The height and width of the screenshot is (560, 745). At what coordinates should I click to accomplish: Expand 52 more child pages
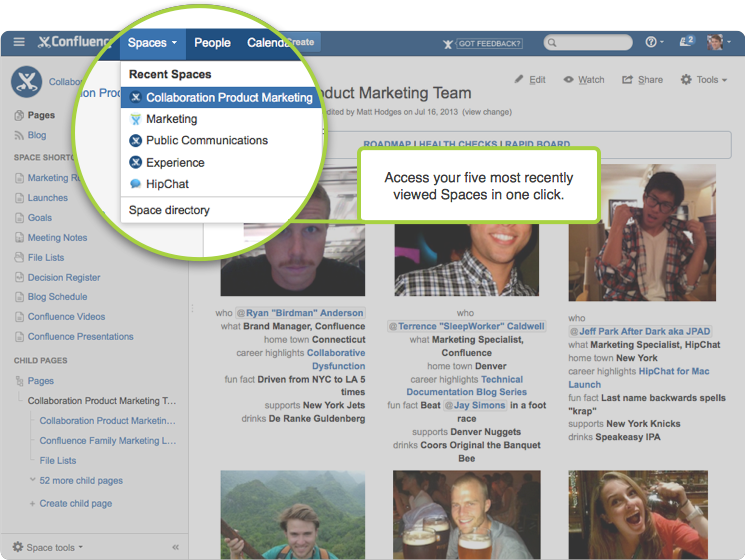(x=81, y=481)
